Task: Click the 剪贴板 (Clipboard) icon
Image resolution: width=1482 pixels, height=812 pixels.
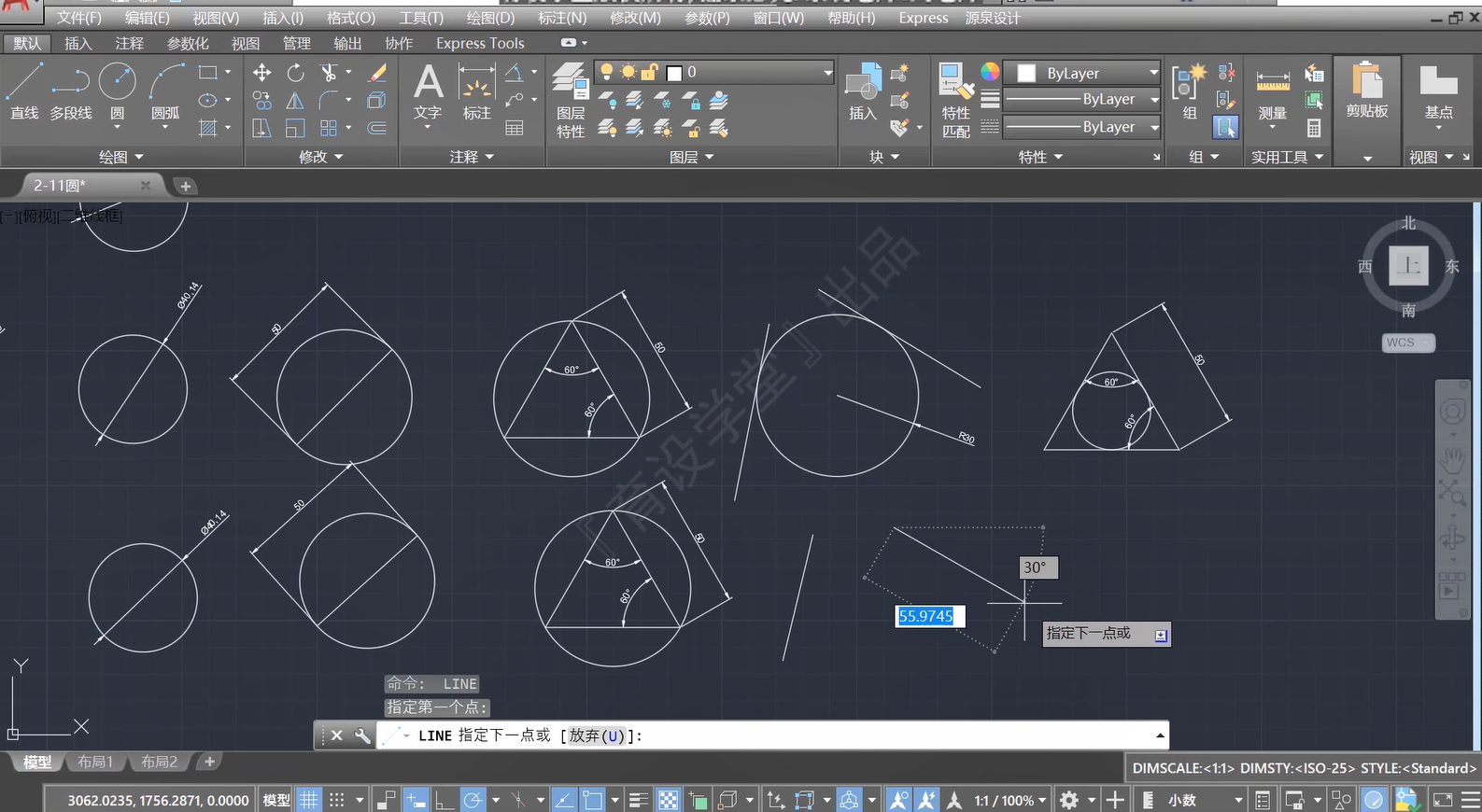Action: click(1367, 91)
